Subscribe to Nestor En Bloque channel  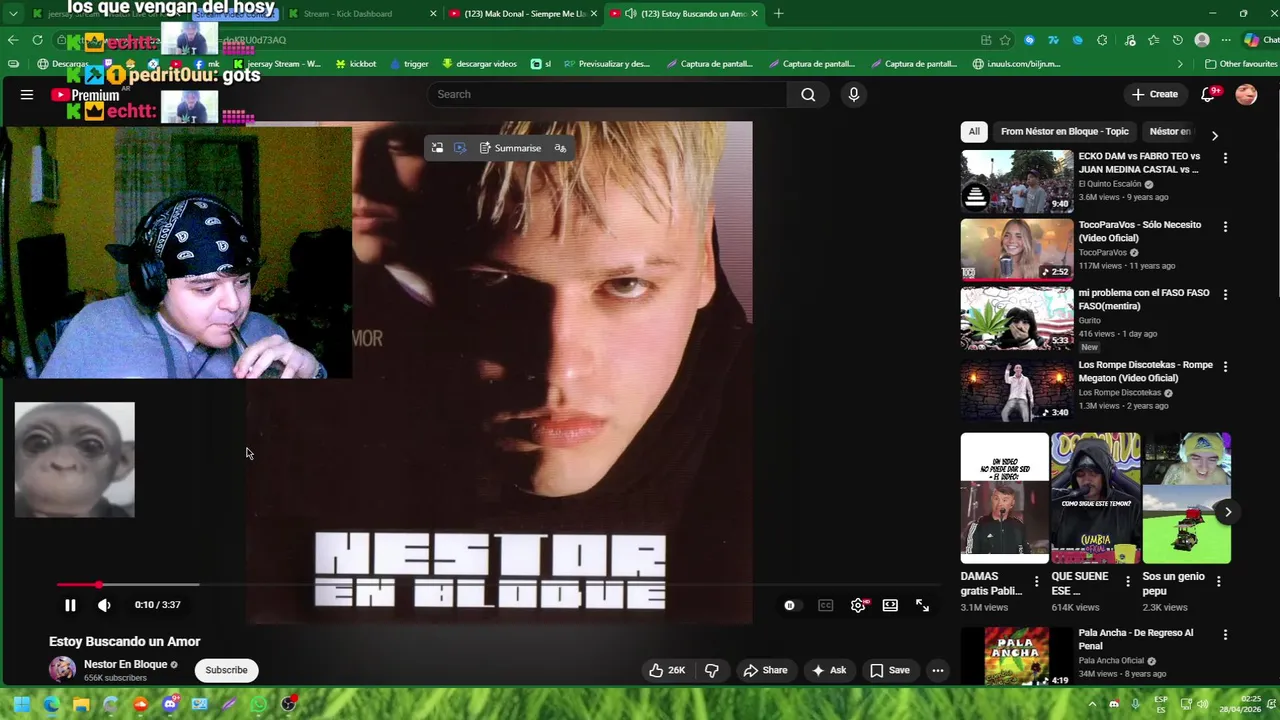click(226, 670)
